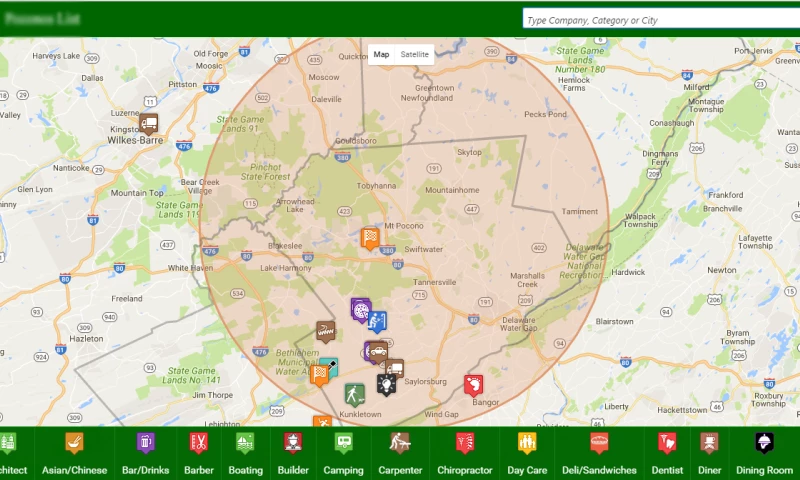
Task: Click the Saylorsburg town label
Action: [x=425, y=381]
